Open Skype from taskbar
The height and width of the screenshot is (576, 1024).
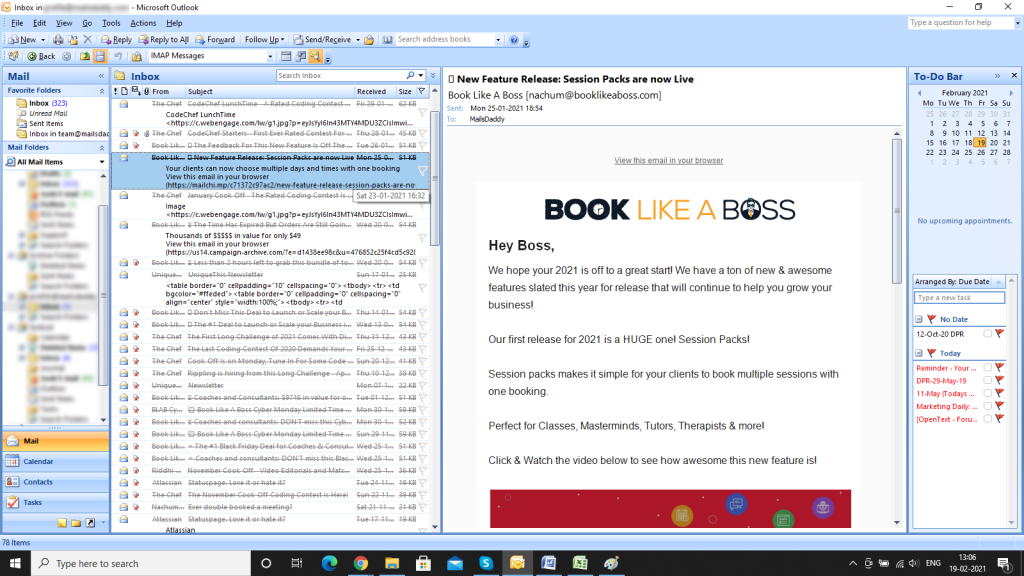pos(486,563)
